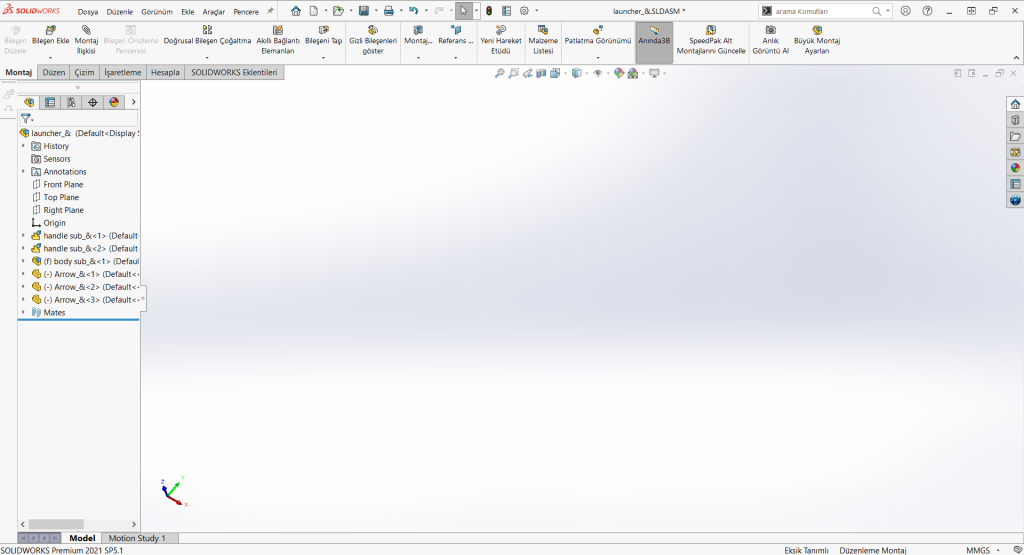Toggle the Anında3B tool
The image size is (1024, 555).
[654, 30]
